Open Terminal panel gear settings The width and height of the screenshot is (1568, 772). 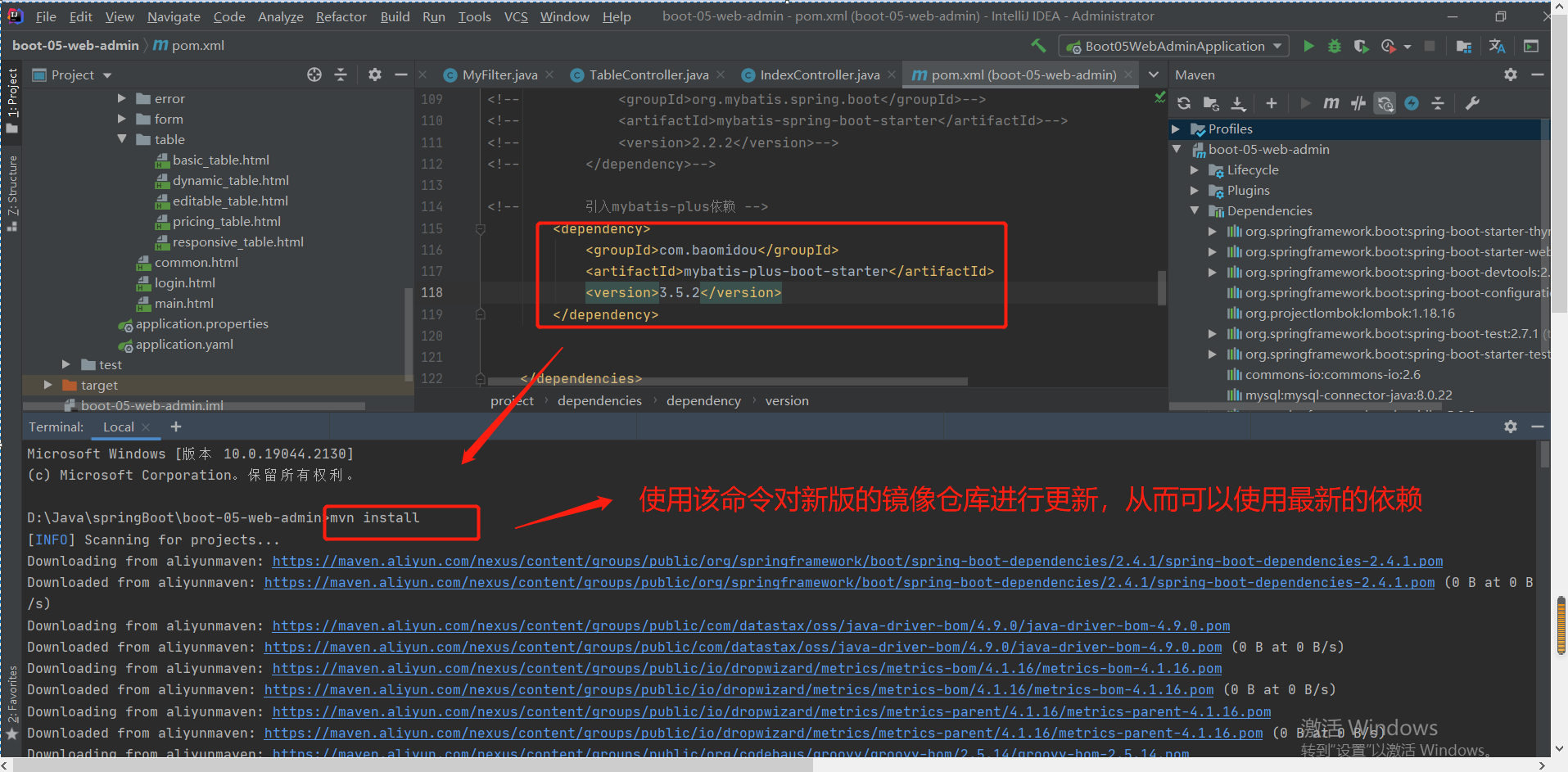(x=1511, y=427)
